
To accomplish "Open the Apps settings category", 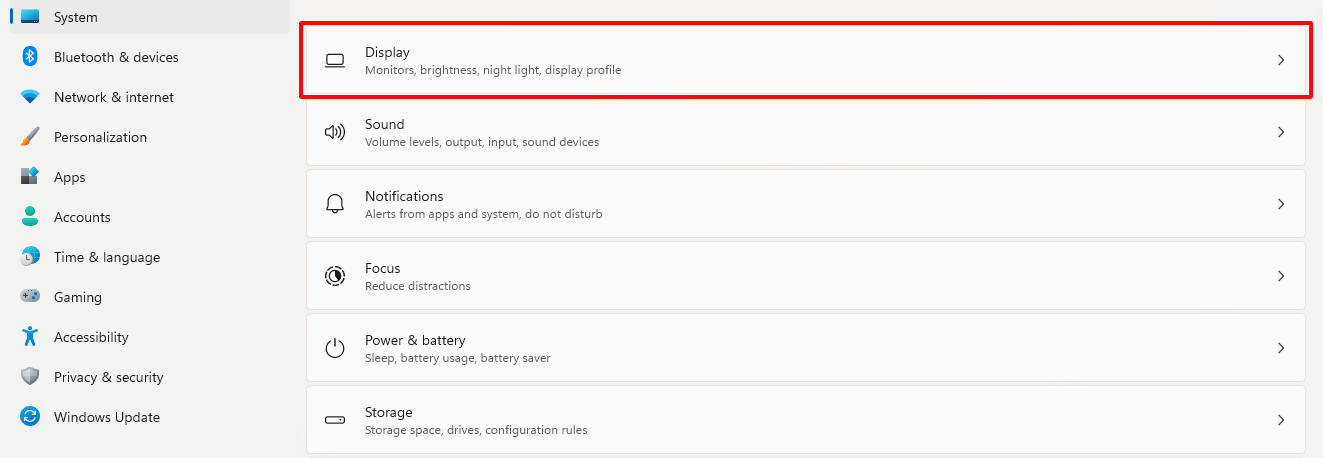I will [69, 177].
